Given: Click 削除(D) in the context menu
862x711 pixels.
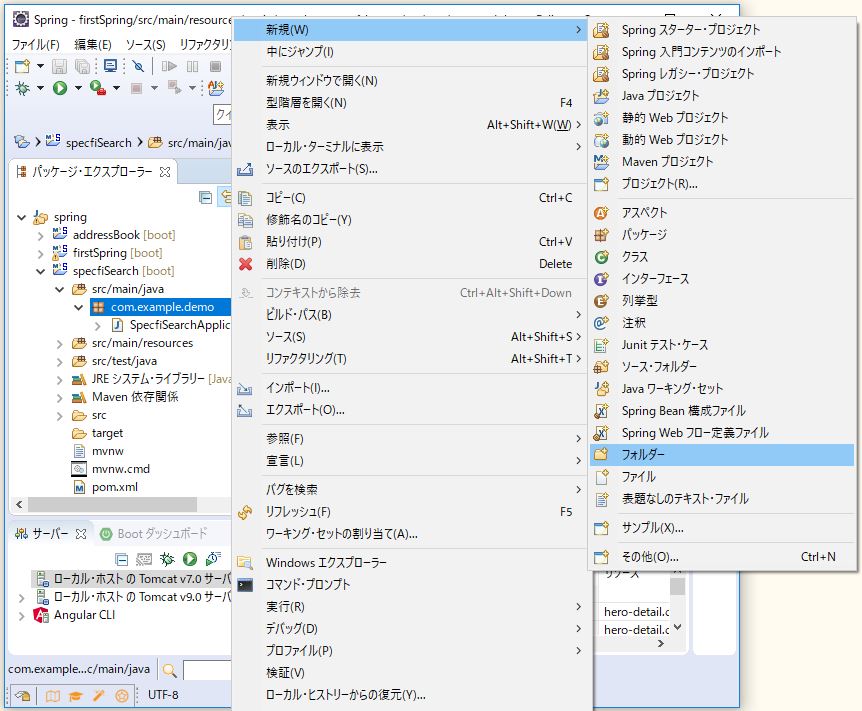Looking at the screenshot, I should 410,264.
